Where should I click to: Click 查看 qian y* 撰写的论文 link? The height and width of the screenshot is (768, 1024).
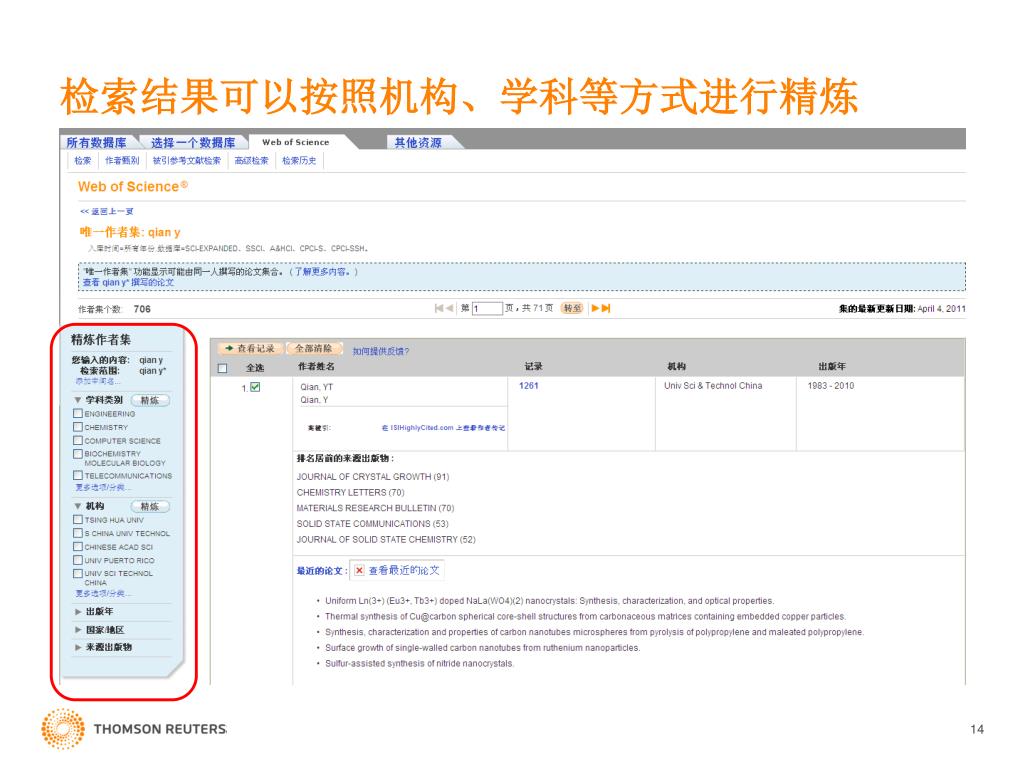click(129, 282)
